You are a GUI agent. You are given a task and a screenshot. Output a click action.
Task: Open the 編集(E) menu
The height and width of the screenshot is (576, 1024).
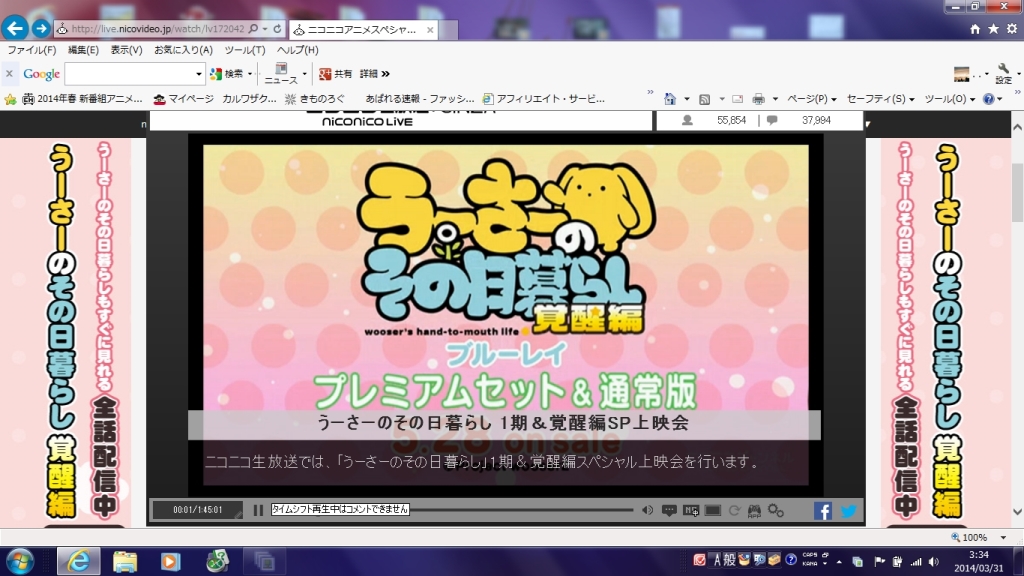83,50
